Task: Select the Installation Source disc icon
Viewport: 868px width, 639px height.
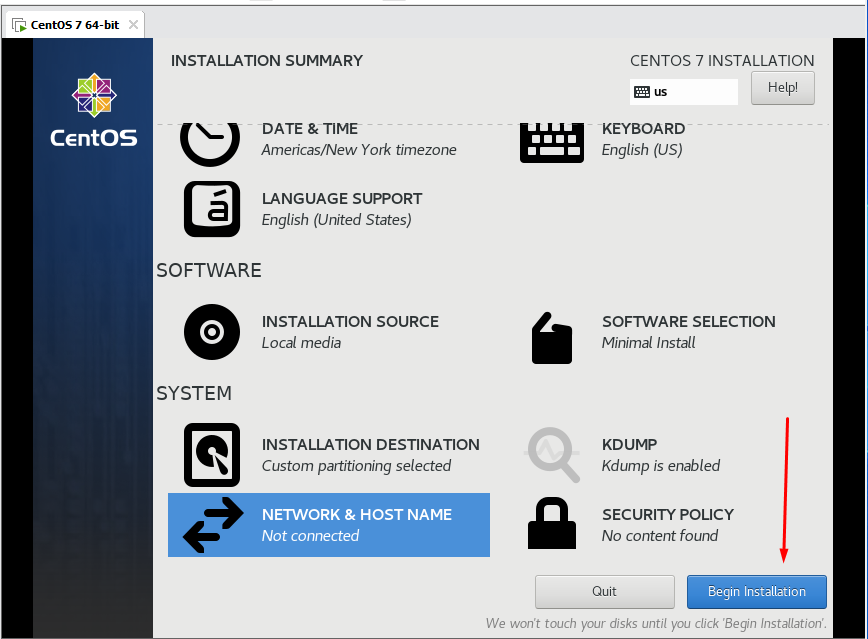Action: click(212, 332)
